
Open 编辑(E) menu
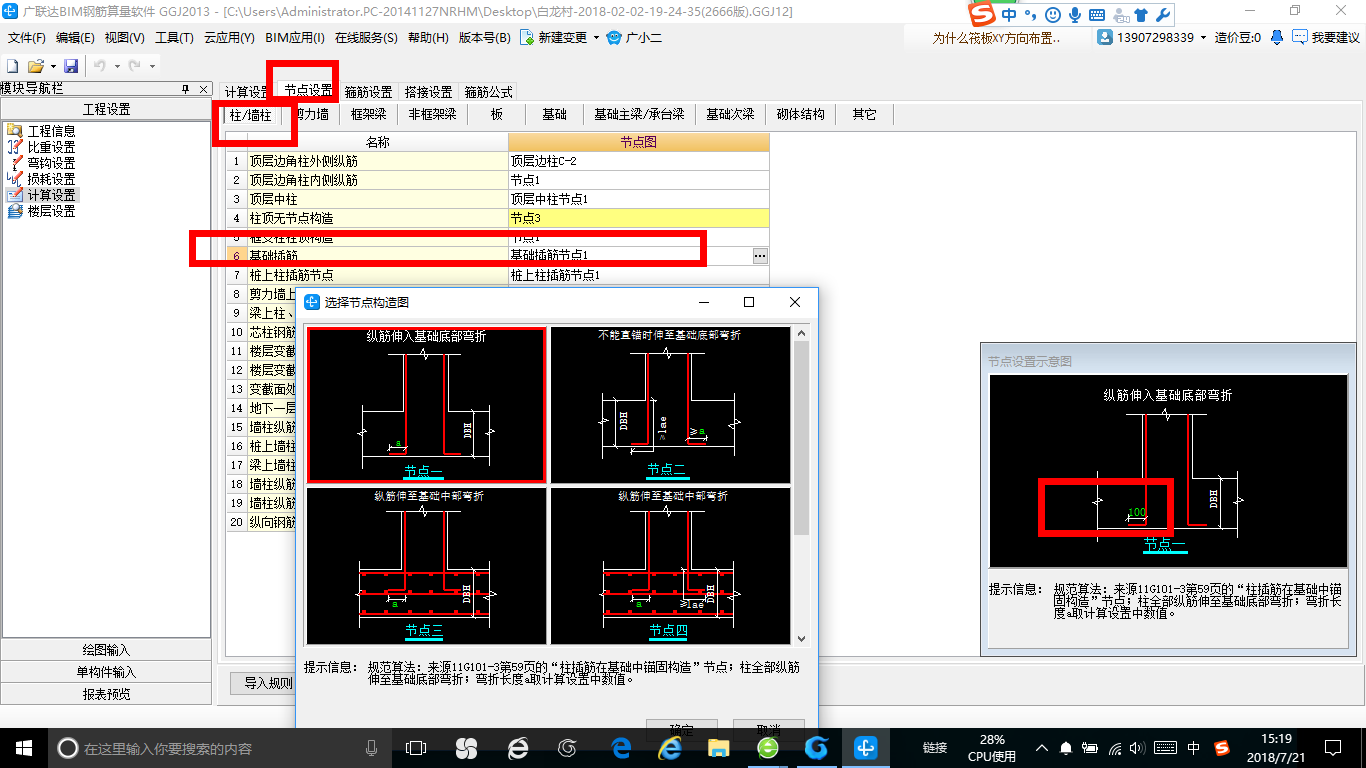coord(75,38)
